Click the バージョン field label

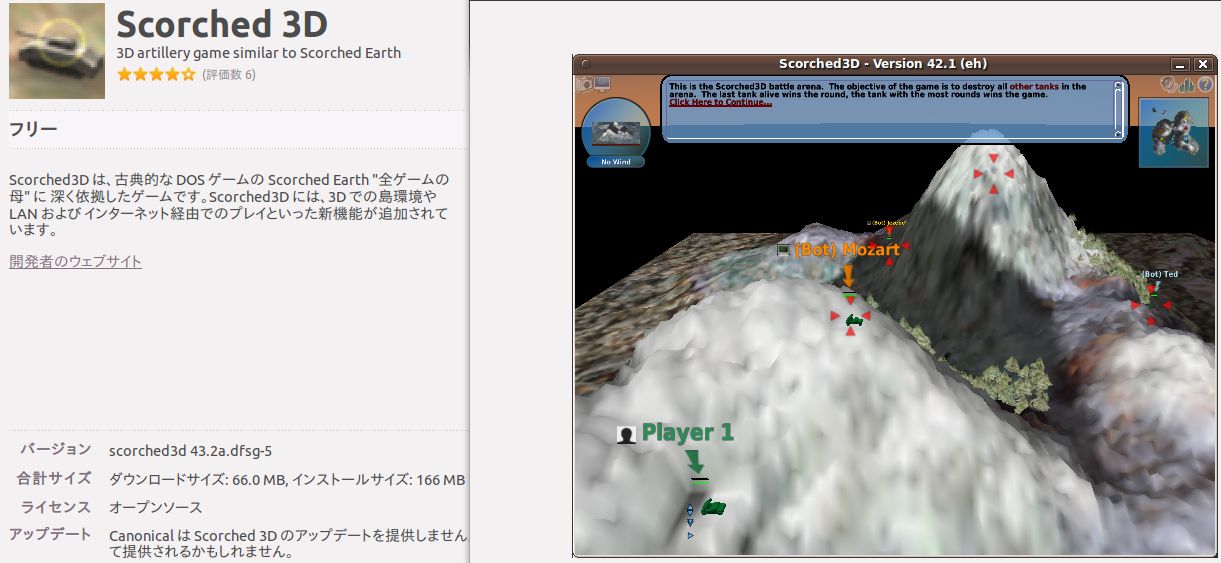pyautogui.click(x=56, y=450)
